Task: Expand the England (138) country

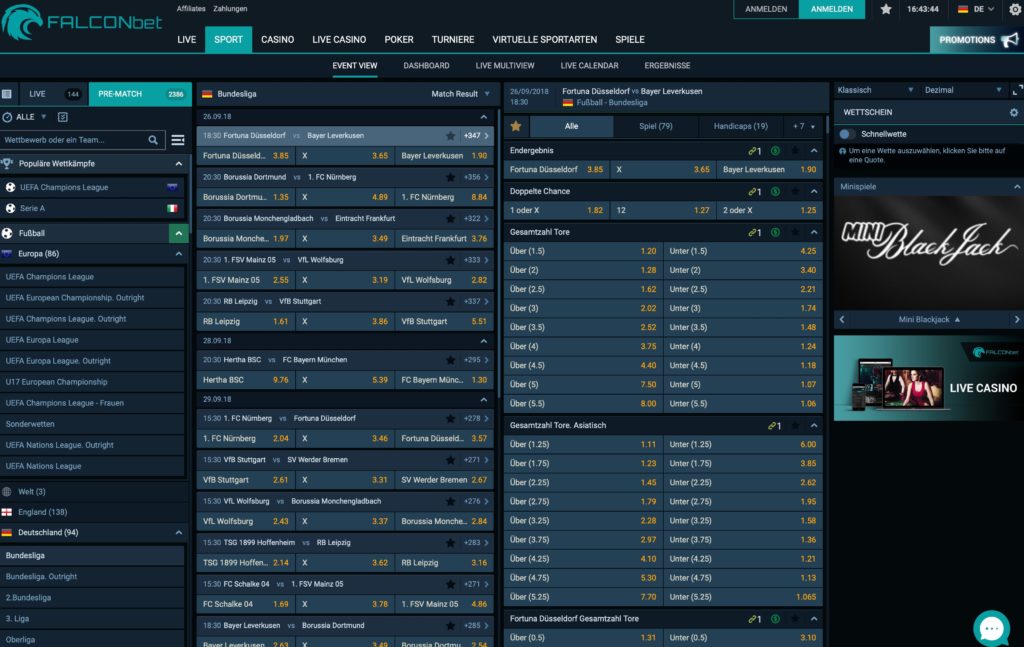Action: point(92,513)
